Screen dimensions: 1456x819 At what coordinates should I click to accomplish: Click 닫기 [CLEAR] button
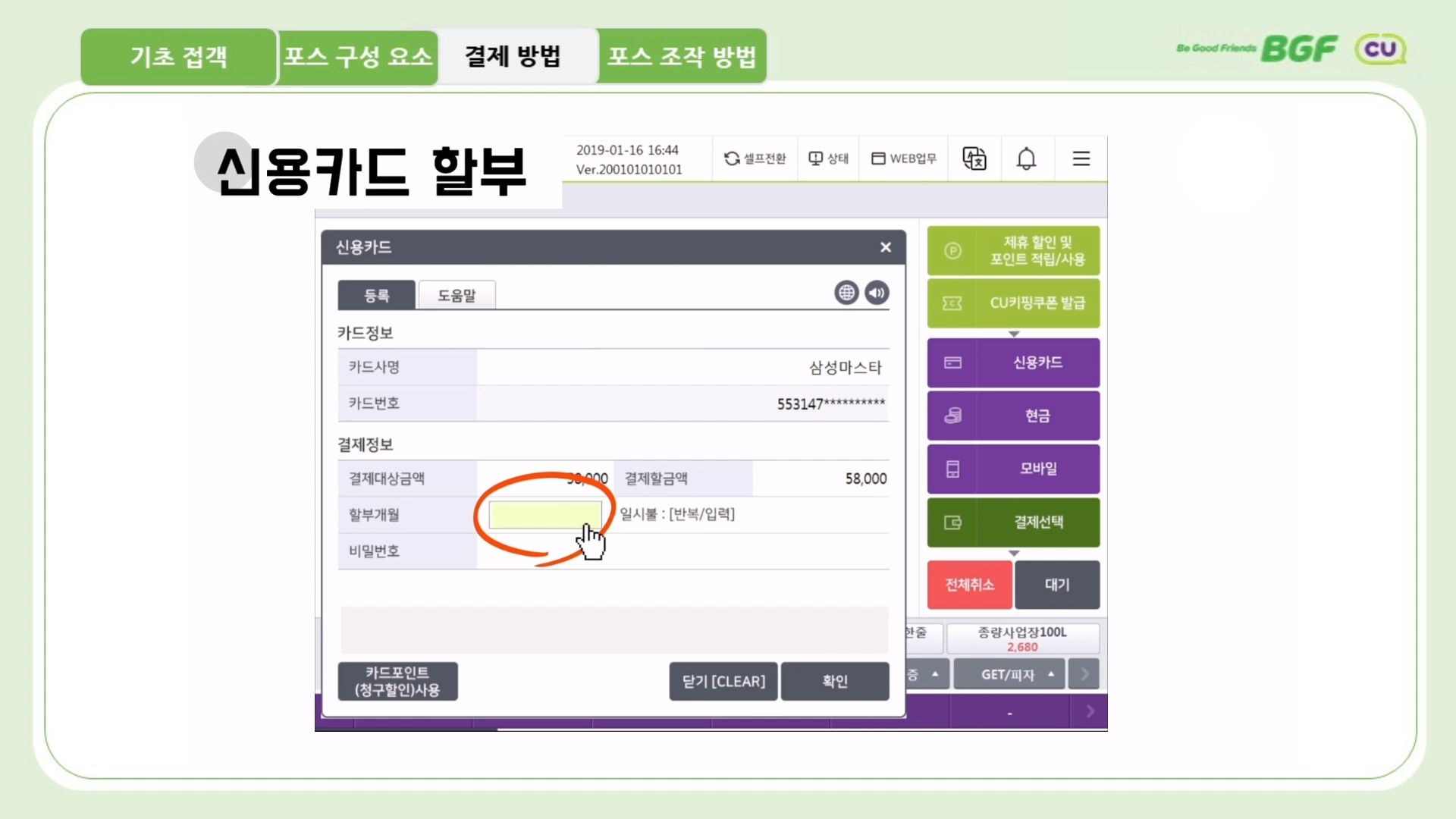tap(723, 681)
